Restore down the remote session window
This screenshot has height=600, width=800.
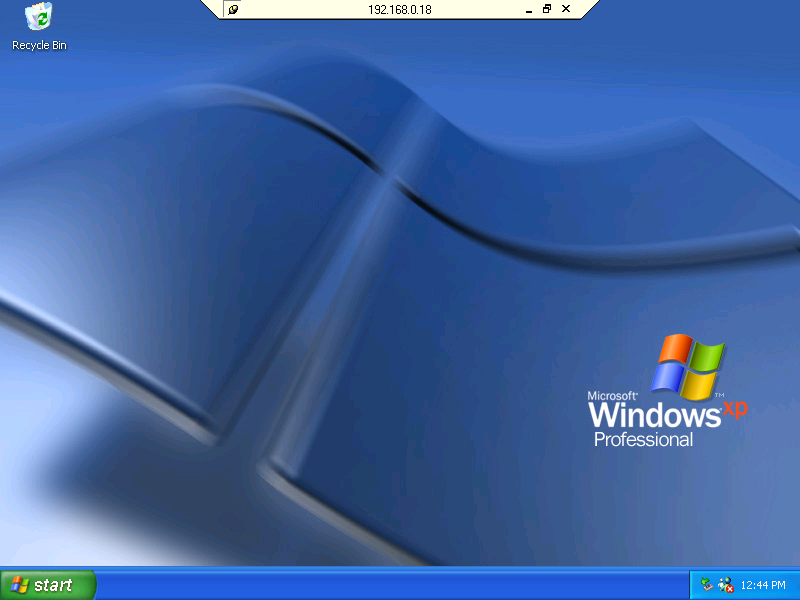pos(547,9)
